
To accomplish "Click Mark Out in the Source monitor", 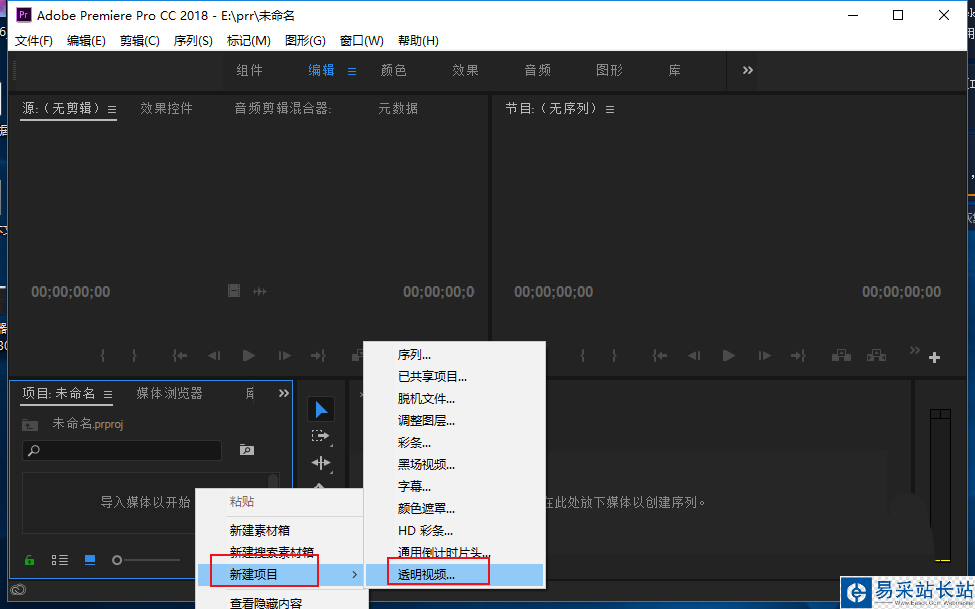I will coord(134,356).
